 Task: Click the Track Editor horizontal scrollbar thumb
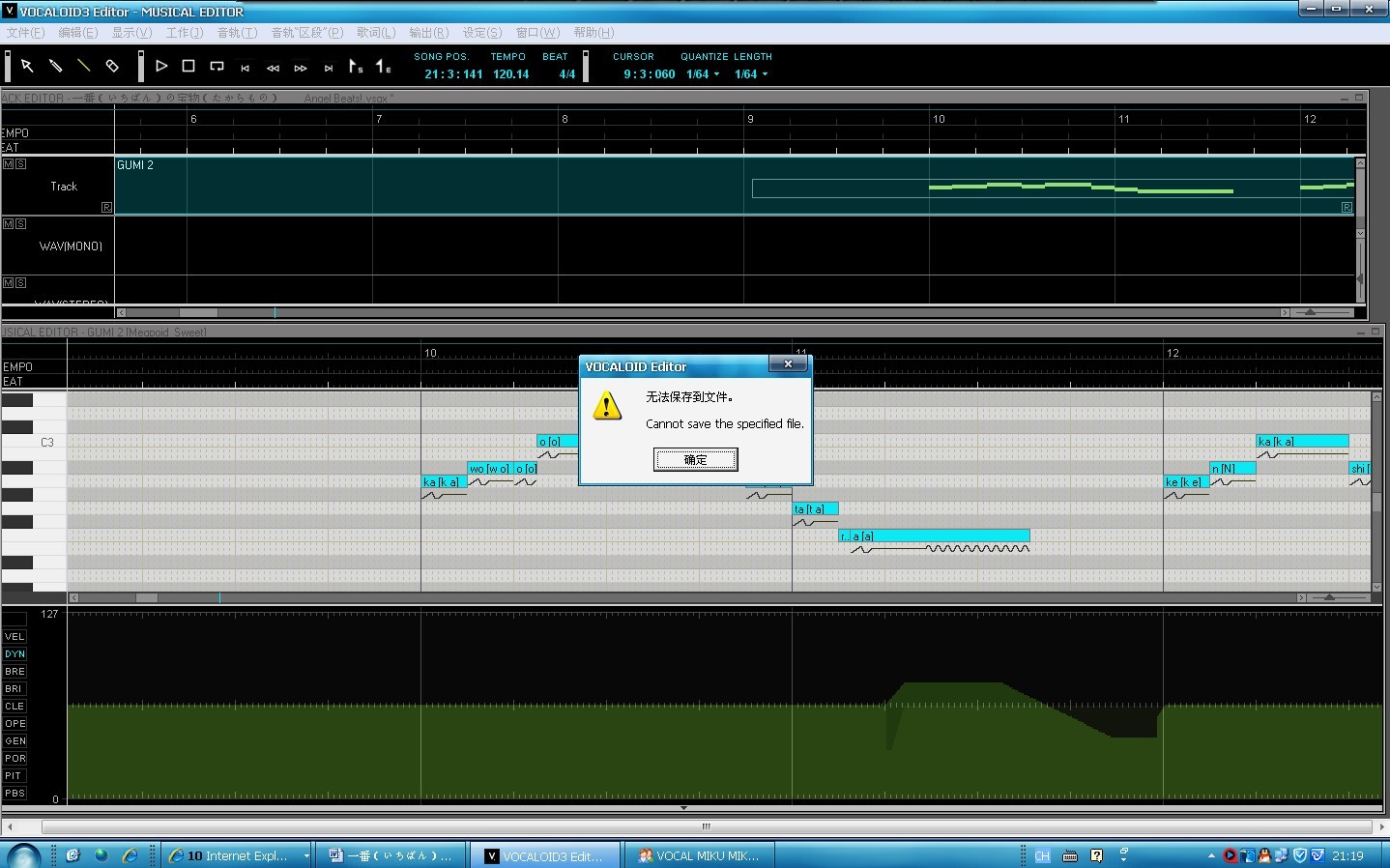(198, 312)
